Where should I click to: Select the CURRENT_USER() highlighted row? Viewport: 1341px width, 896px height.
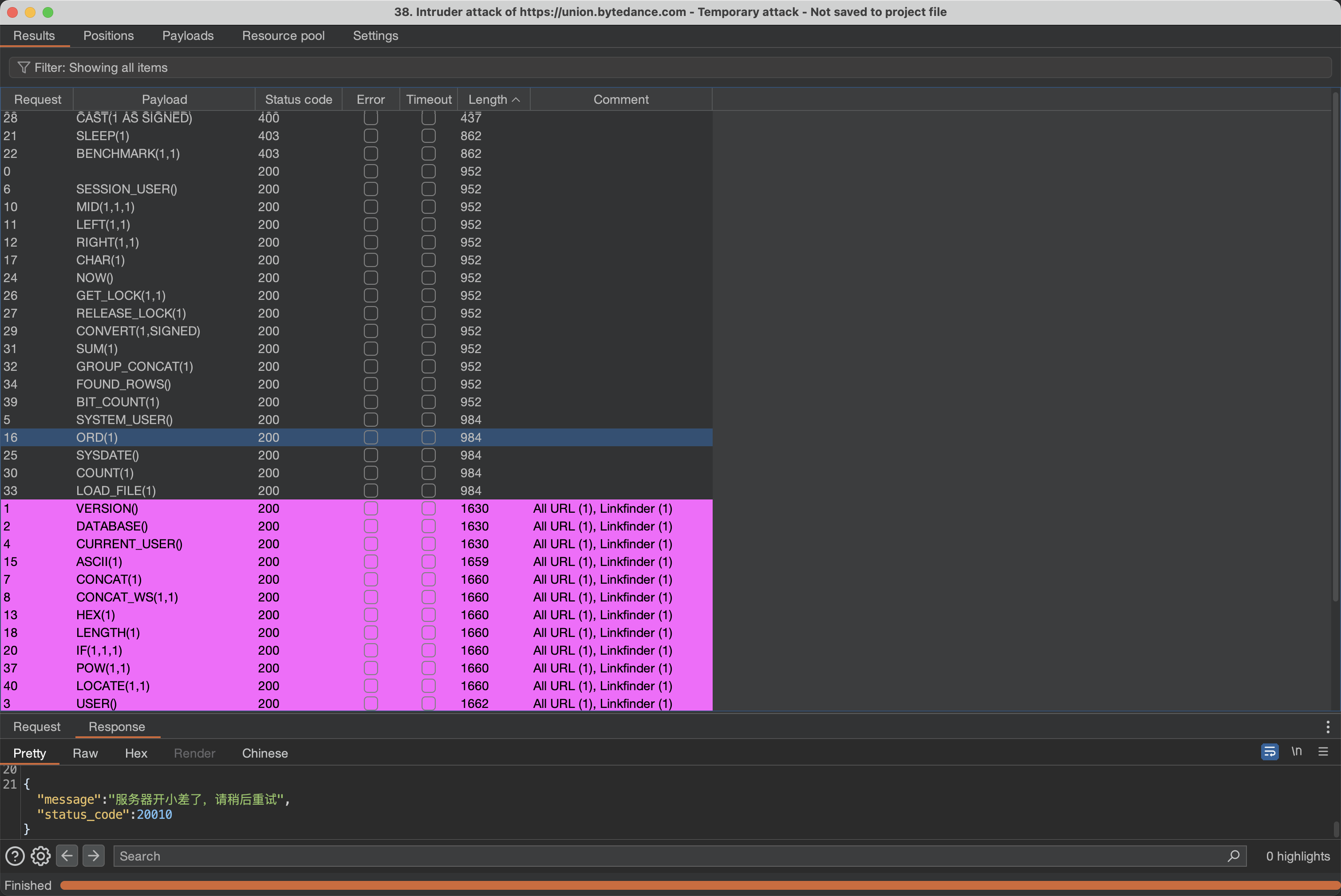click(x=356, y=544)
